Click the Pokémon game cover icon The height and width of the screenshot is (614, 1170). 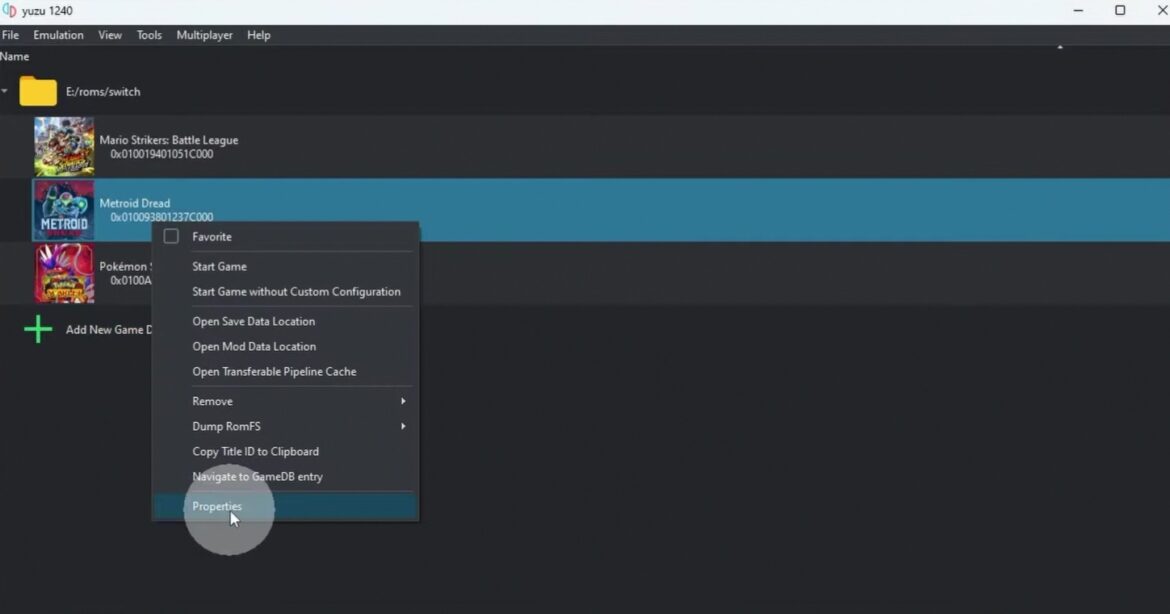[x=64, y=273]
